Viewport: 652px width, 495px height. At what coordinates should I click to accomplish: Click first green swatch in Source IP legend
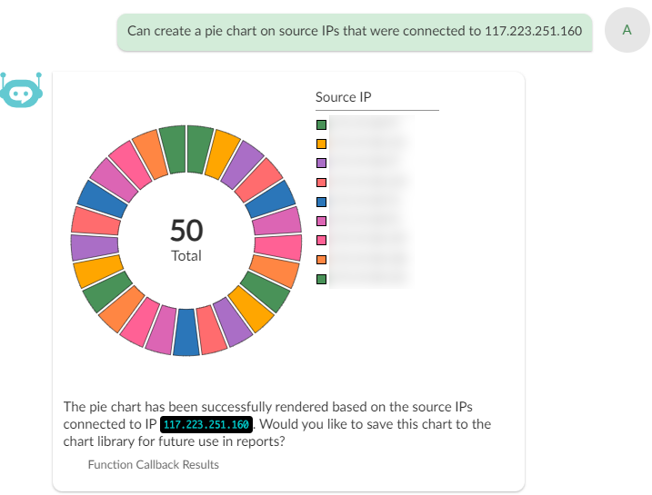tap(321, 125)
